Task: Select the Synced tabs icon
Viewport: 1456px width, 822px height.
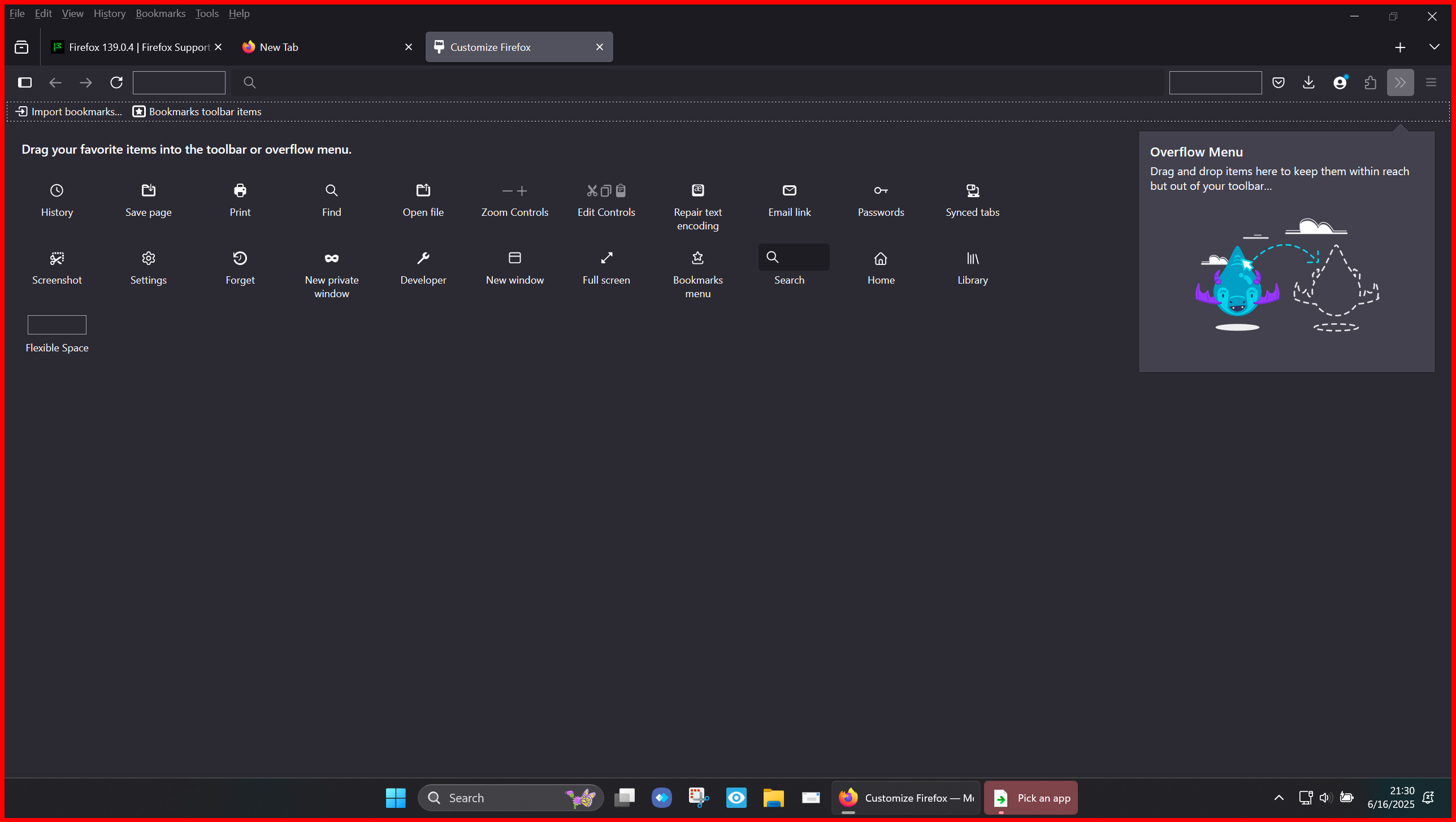Action: tap(972, 190)
